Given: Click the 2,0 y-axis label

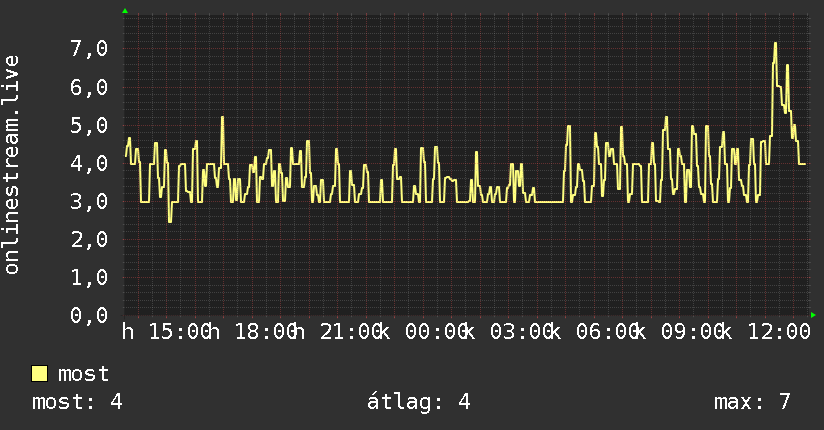Looking at the screenshot, I should click(x=89, y=240).
